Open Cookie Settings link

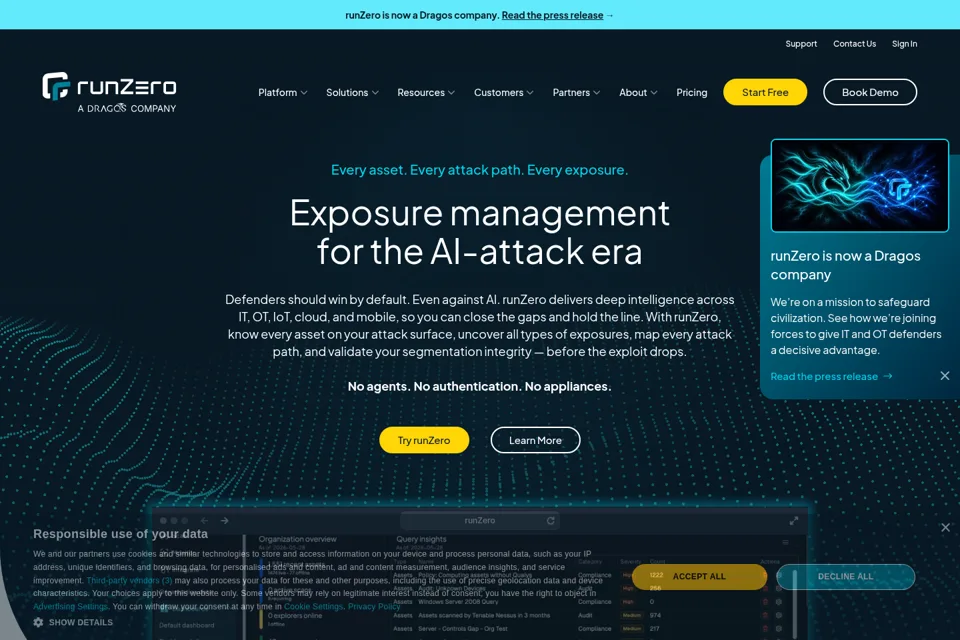(x=313, y=606)
